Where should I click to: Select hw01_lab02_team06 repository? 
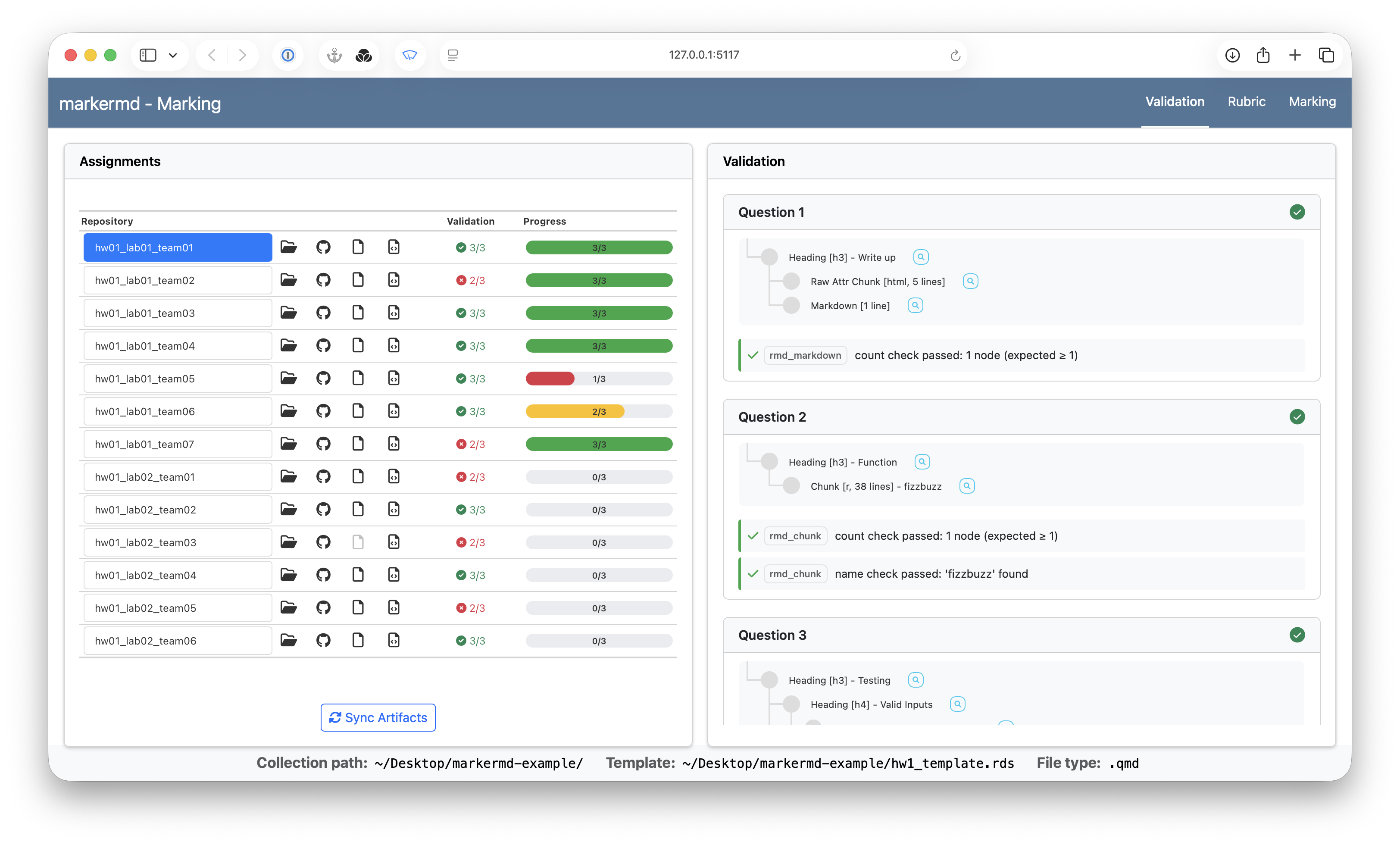178,640
